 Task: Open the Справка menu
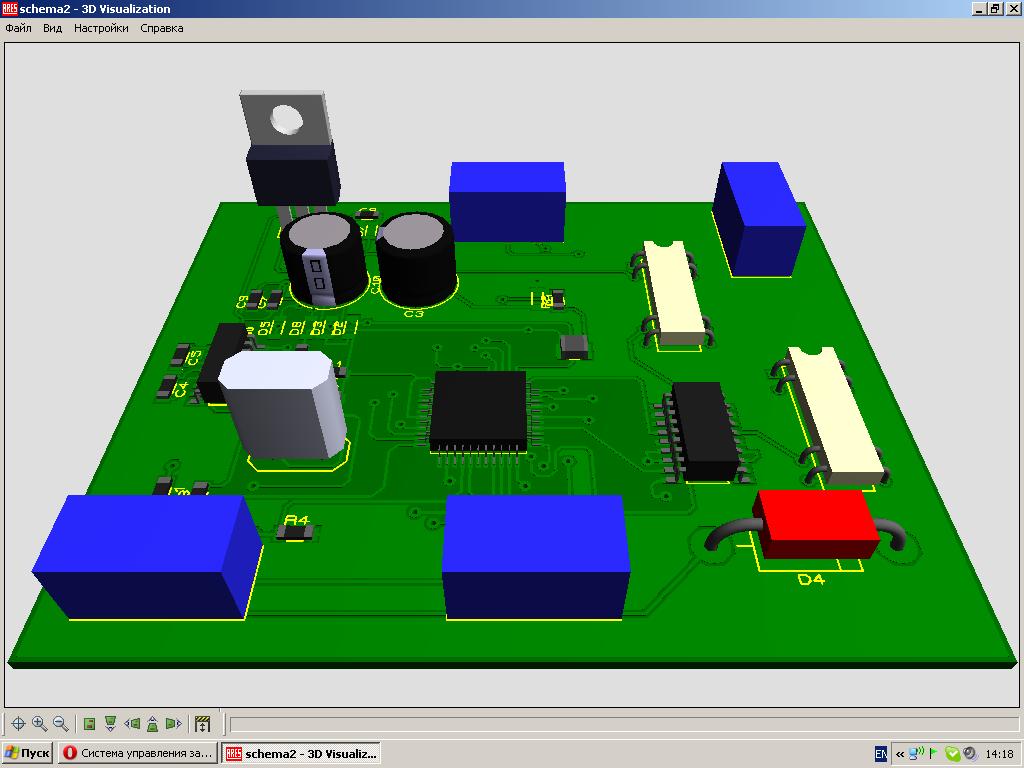coord(161,28)
